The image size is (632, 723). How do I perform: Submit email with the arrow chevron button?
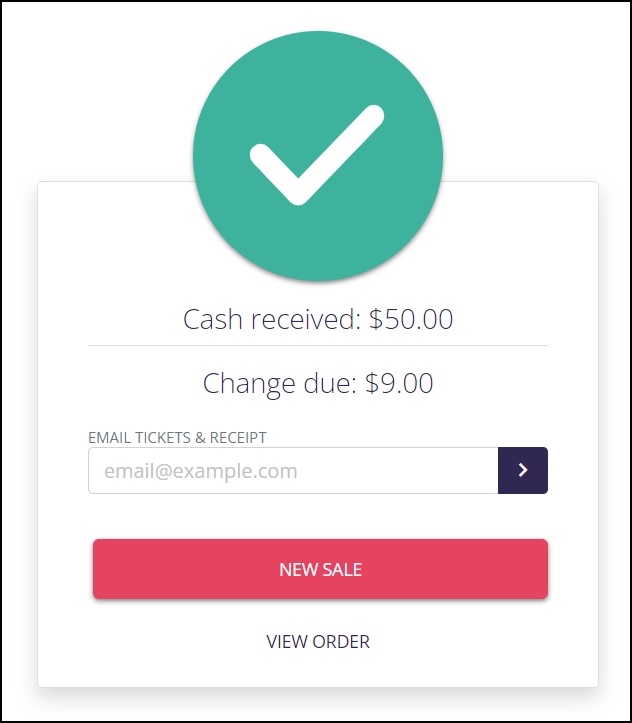click(523, 470)
